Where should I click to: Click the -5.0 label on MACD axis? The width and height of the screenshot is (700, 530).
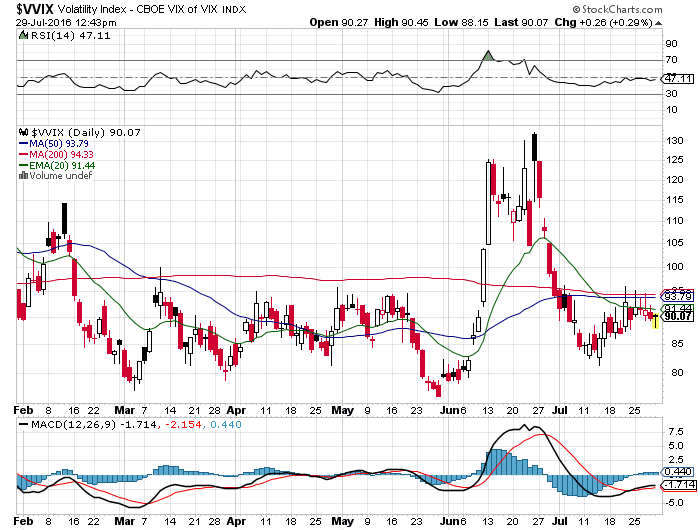point(674,503)
